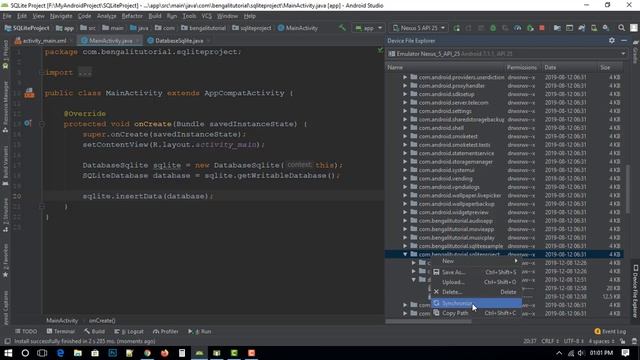The width and height of the screenshot is (640, 360).
Task: Open the Logcat tool window
Action: pos(129,331)
